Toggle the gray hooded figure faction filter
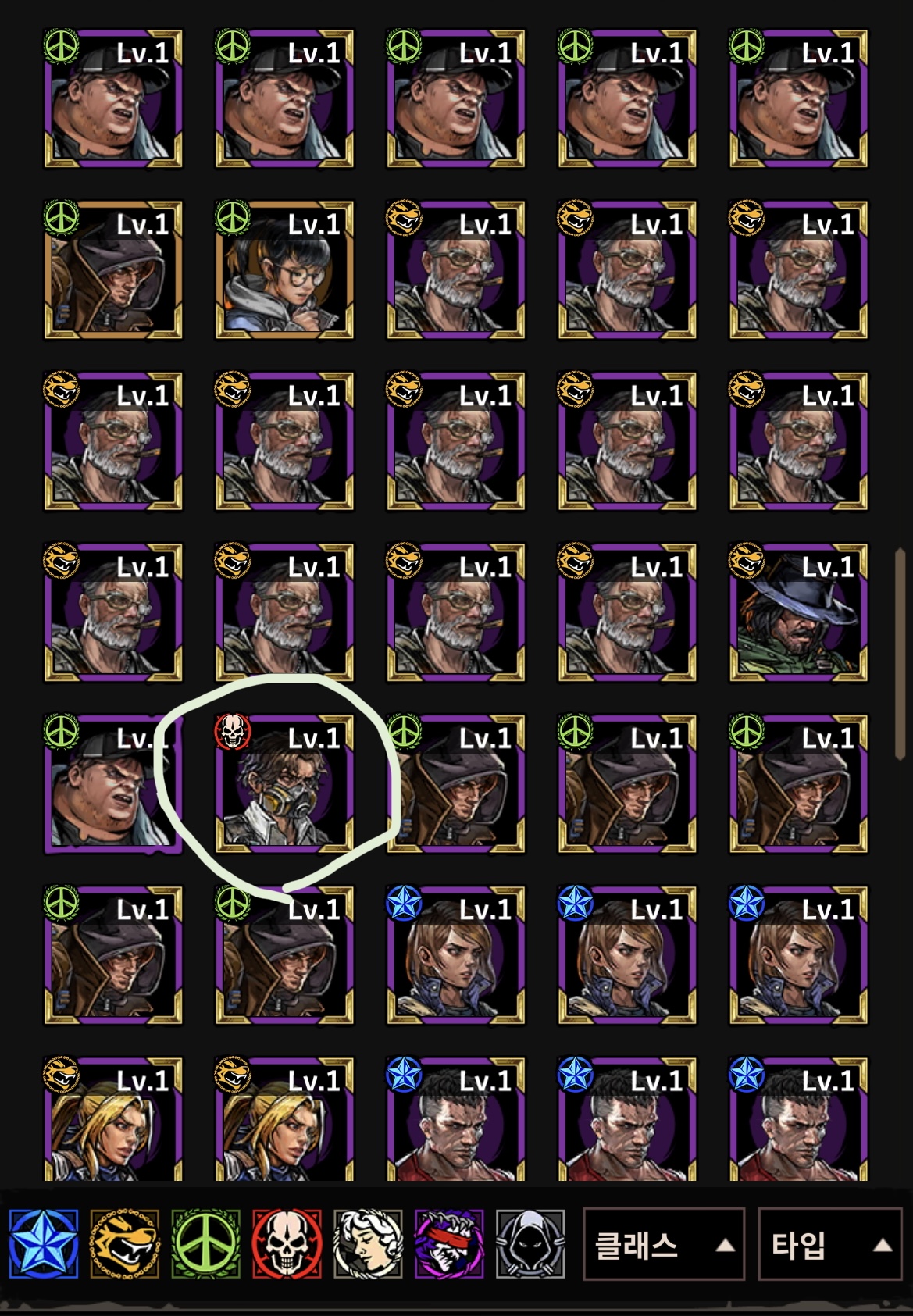Viewport: 913px width, 1316px height. 530,1244
